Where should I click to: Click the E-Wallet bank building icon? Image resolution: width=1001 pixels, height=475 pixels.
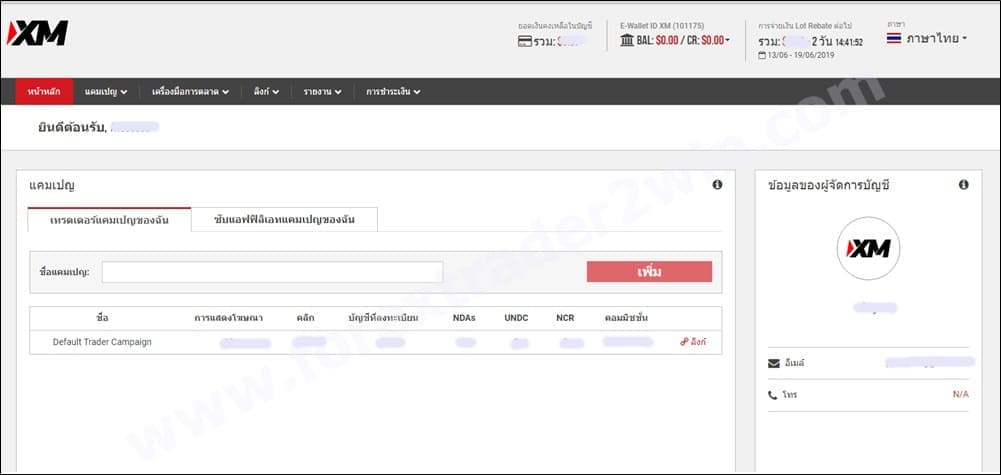[x=626, y=40]
